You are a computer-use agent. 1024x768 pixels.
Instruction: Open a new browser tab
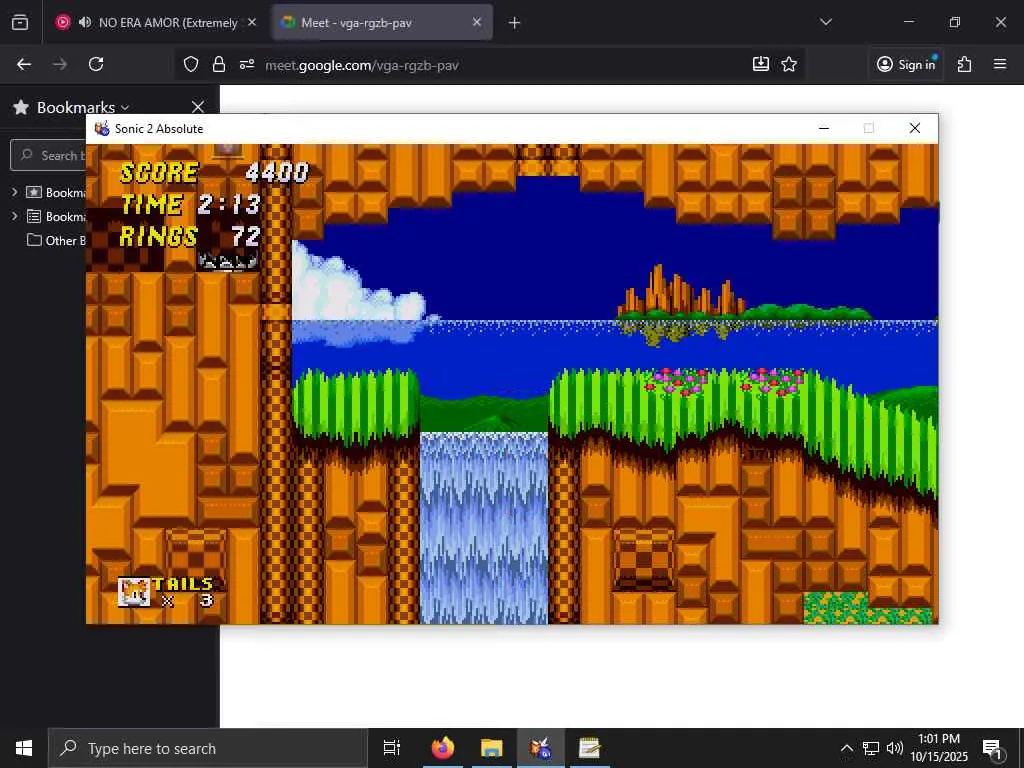(x=515, y=23)
